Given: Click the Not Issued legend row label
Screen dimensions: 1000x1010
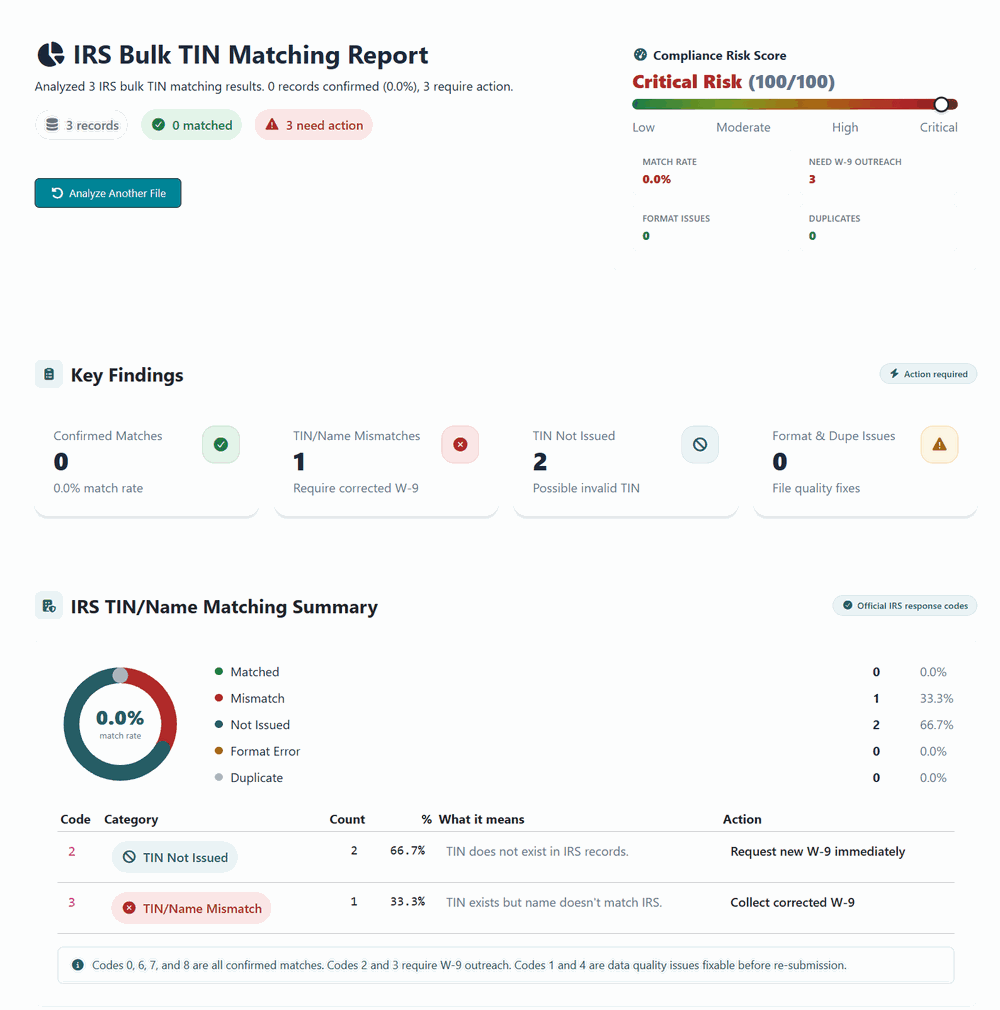Looking at the screenshot, I should (260, 725).
